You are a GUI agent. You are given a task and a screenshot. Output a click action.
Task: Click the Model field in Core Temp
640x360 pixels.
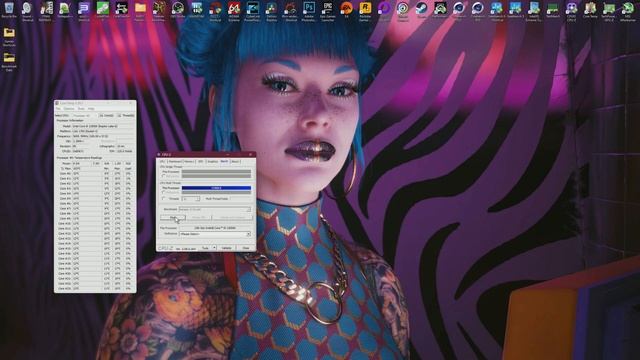click(104, 126)
